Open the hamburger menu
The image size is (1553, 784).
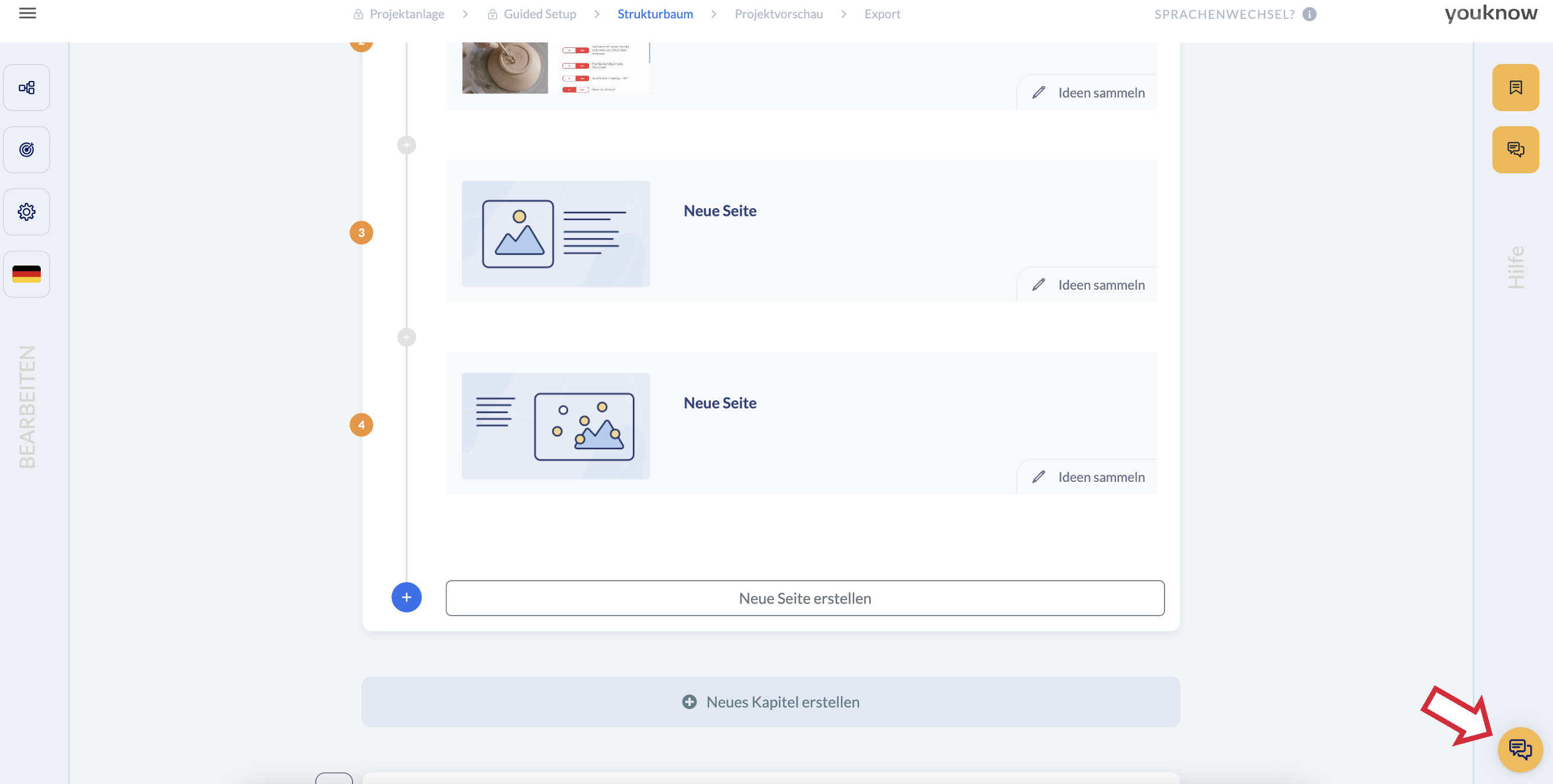pos(27,13)
